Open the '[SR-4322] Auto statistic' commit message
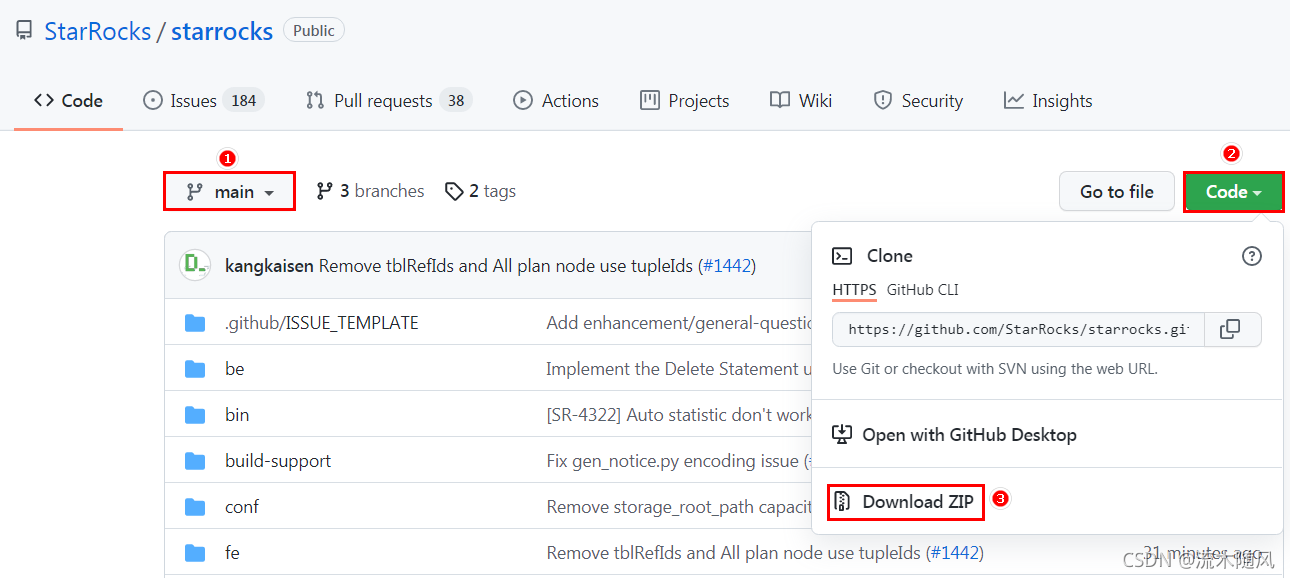1290x578 pixels. (678, 415)
